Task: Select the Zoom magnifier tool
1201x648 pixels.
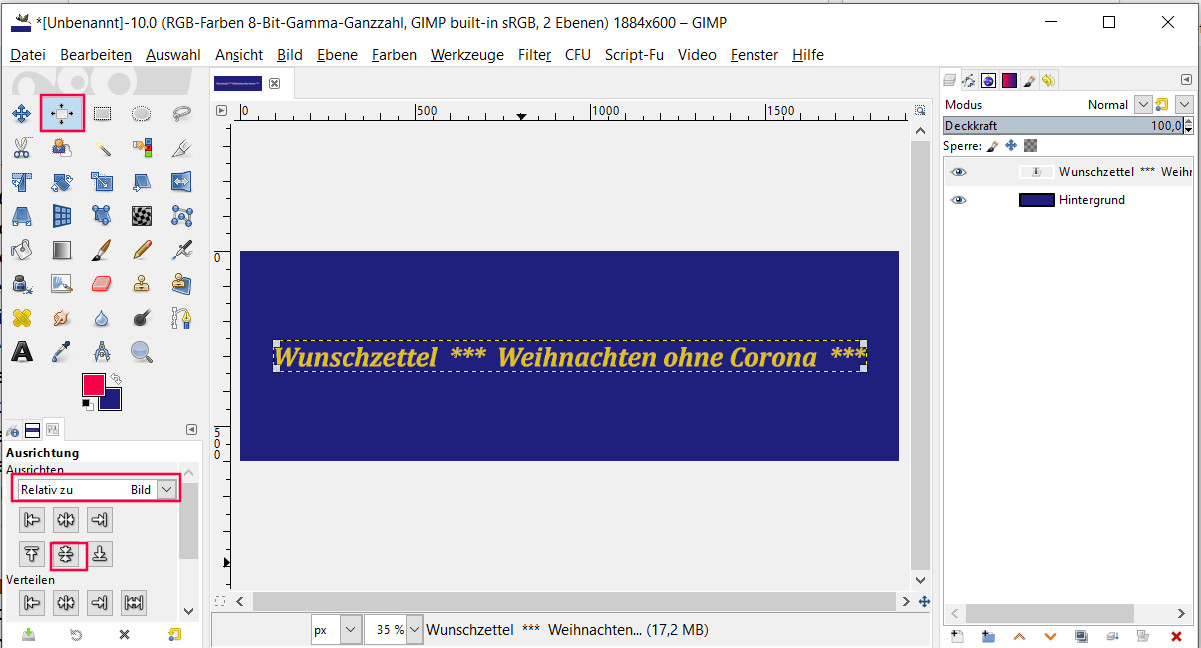Action: 142,352
